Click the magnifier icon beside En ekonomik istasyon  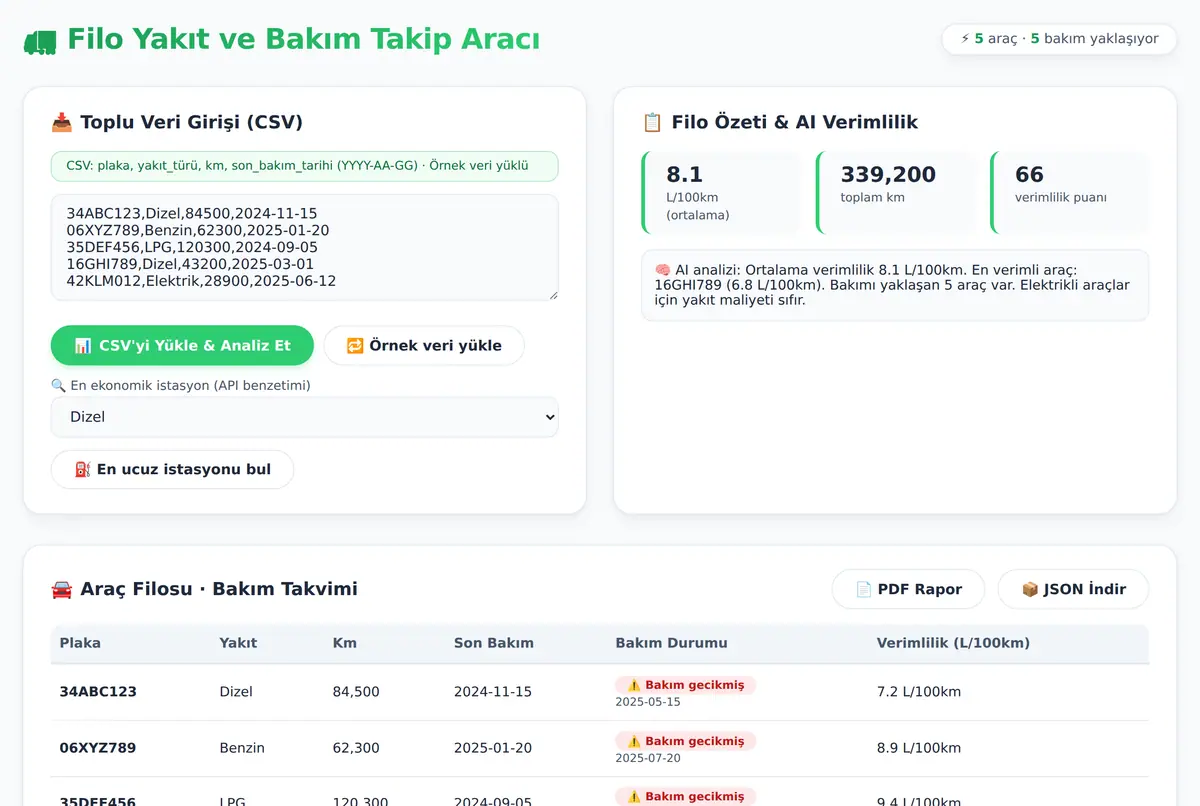tap(58, 385)
